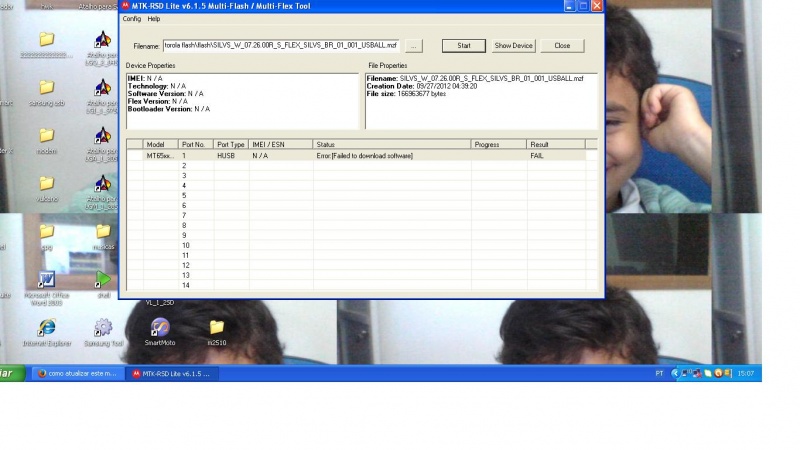Click the FAIL result cell
This screenshot has width=800, height=450.
pos(556,156)
